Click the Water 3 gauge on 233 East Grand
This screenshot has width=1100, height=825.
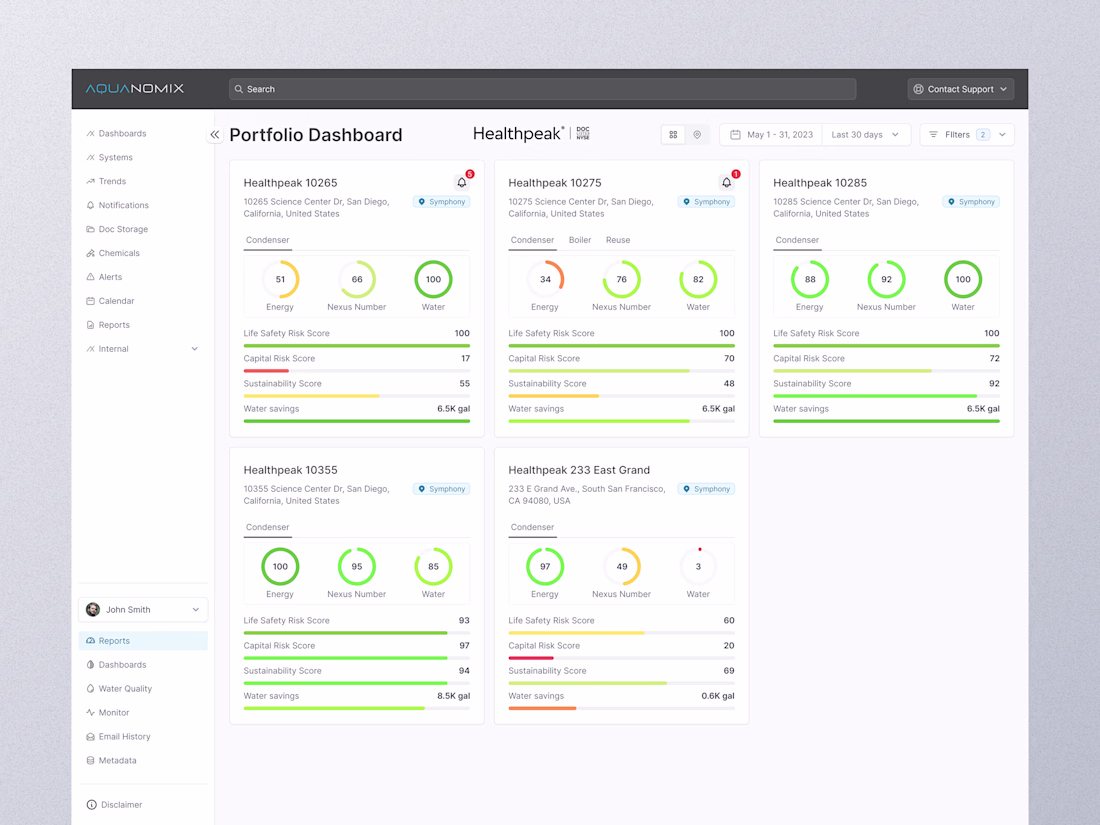698,566
